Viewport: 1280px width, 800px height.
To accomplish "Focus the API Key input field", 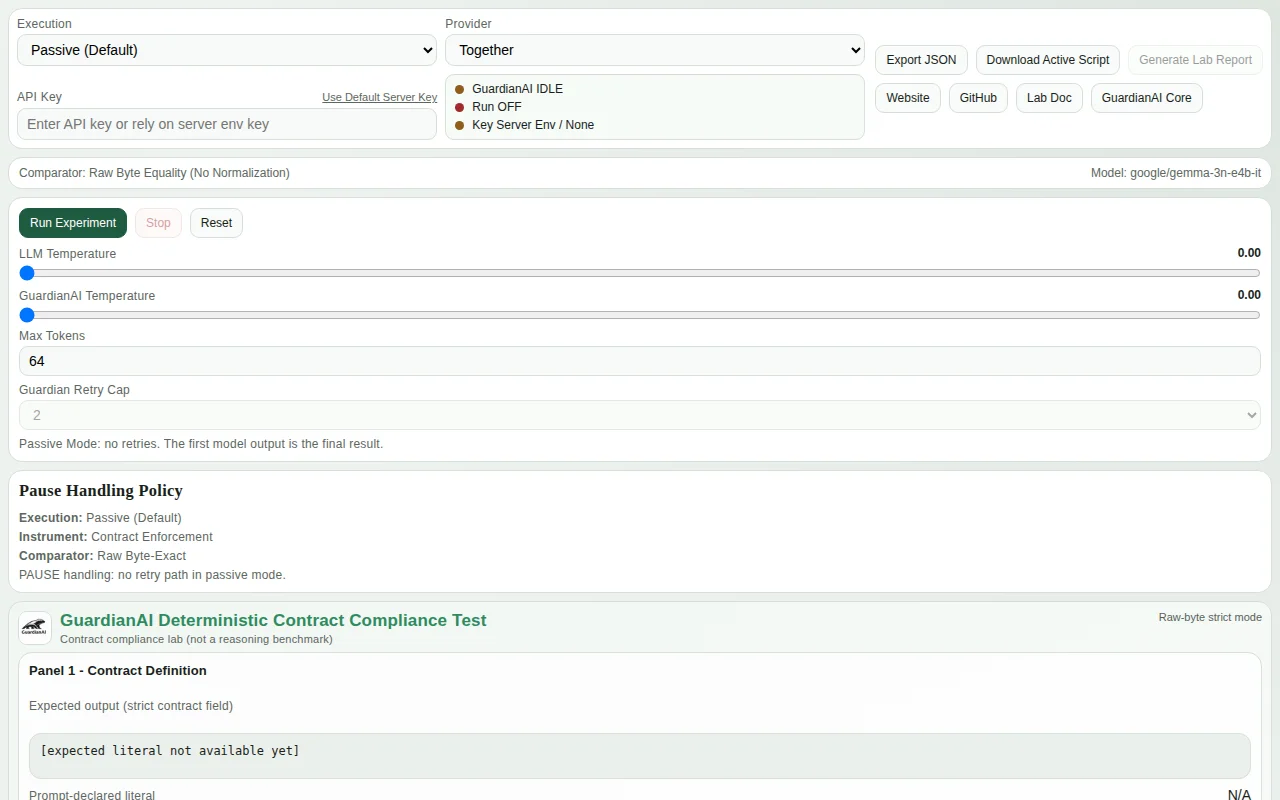I will tap(227, 124).
